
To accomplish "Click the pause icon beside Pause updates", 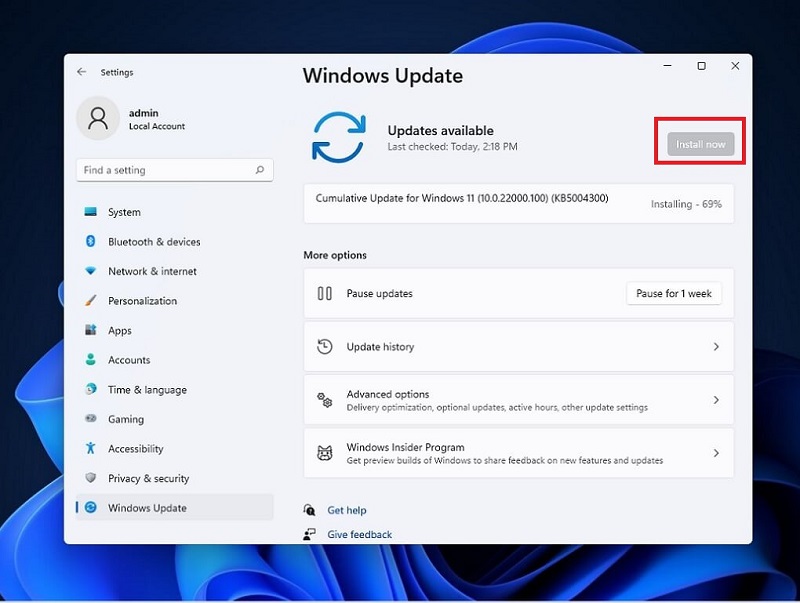I will click(x=324, y=293).
